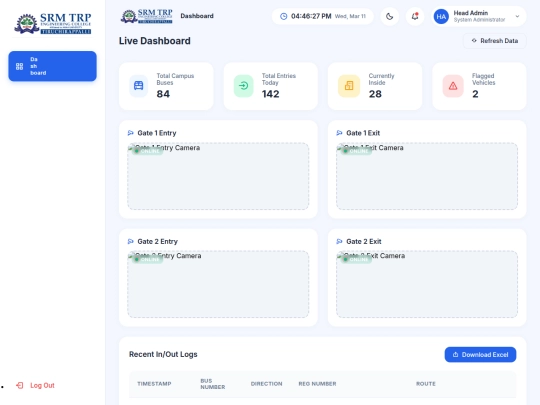Expand the Head Admin profile dropdown chevron
The height and width of the screenshot is (405, 540).
tap(517, 16)
